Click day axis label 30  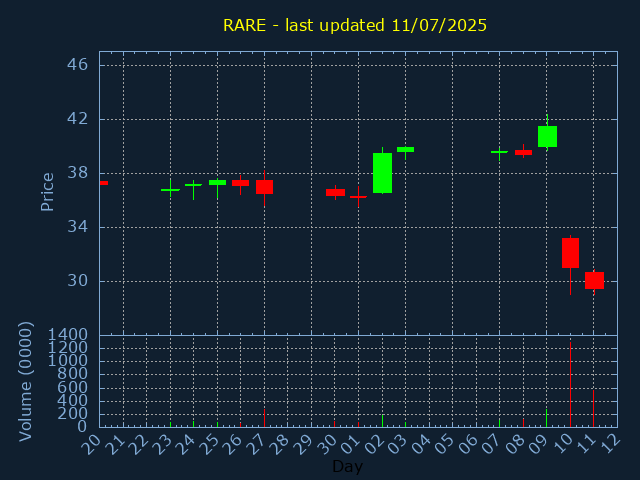(x=326, y=443)
